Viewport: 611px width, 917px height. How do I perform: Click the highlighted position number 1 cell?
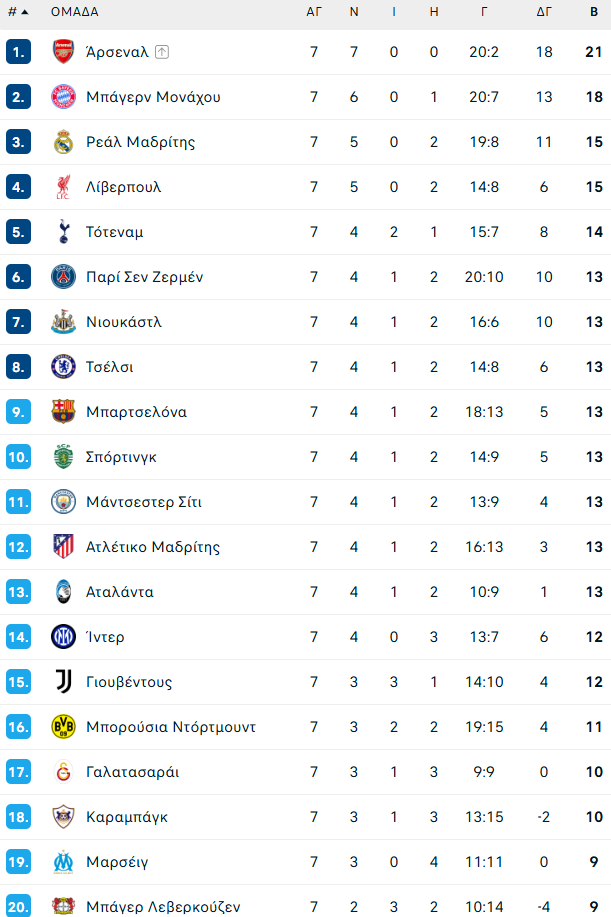click(21, 51)
